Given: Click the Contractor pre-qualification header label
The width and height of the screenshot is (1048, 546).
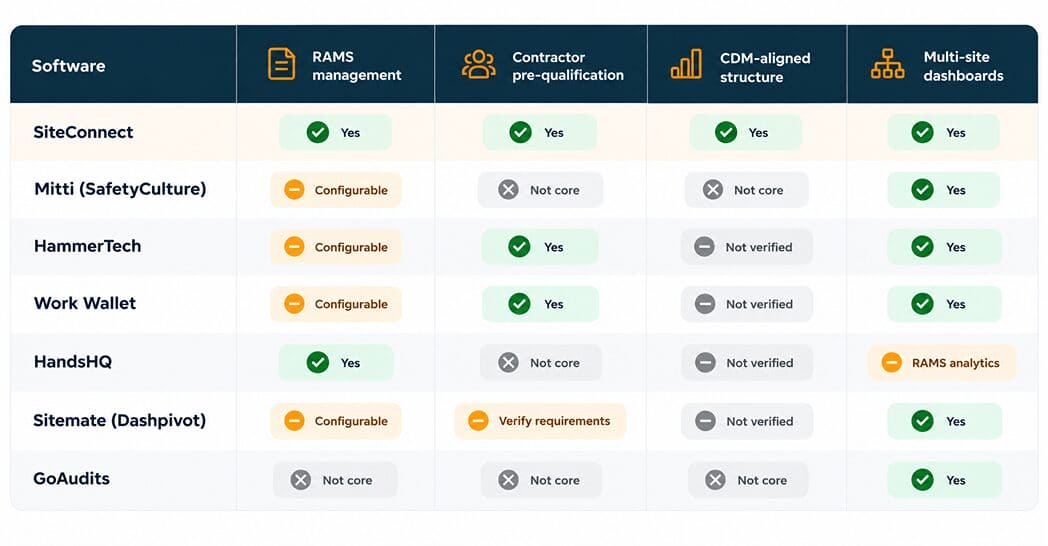Looking at the screenshot, I should pyautogui.click(x=567, y=65).
